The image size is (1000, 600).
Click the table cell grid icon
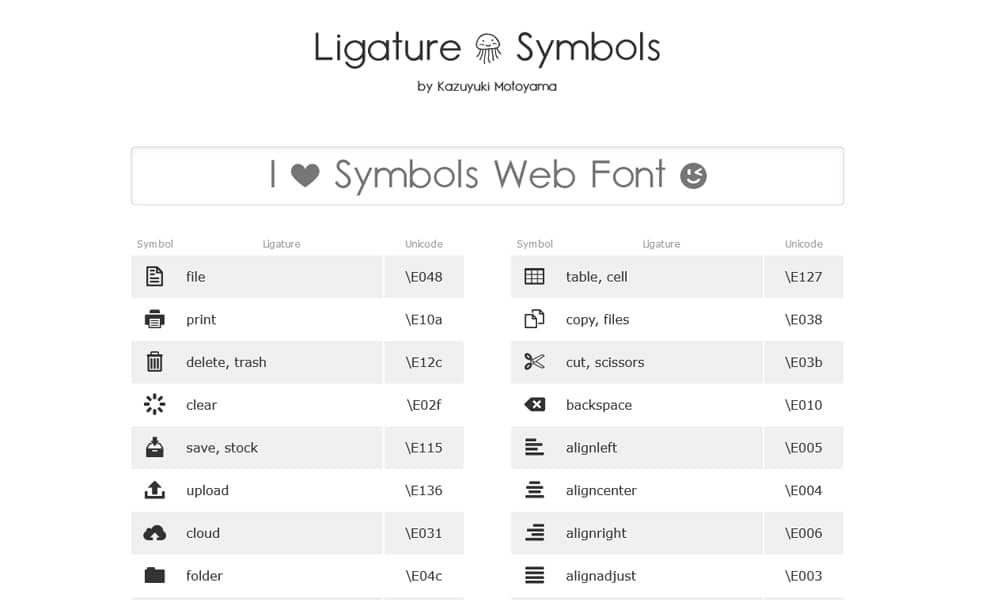tap(534, 277)
